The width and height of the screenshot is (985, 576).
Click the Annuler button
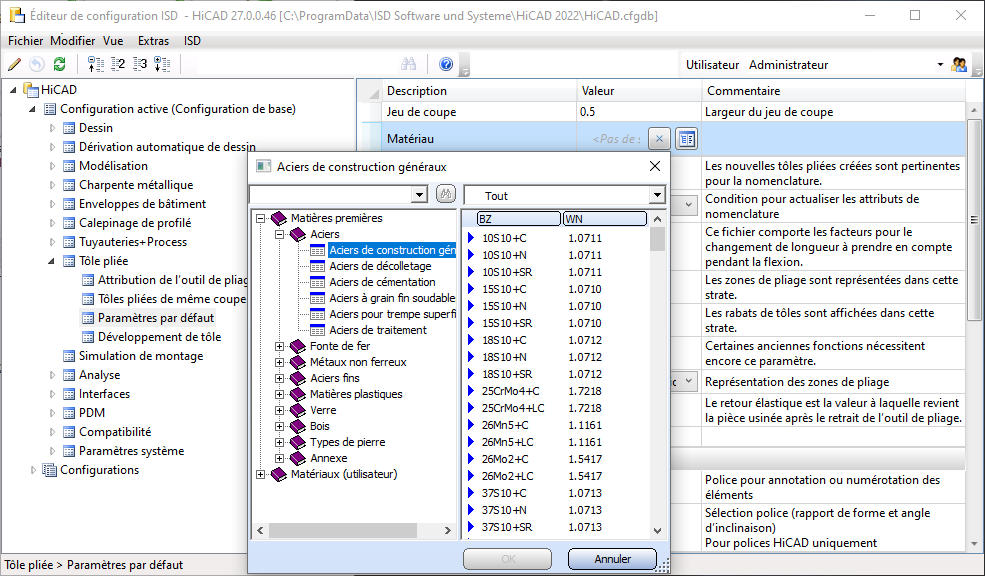pos(612,559)
